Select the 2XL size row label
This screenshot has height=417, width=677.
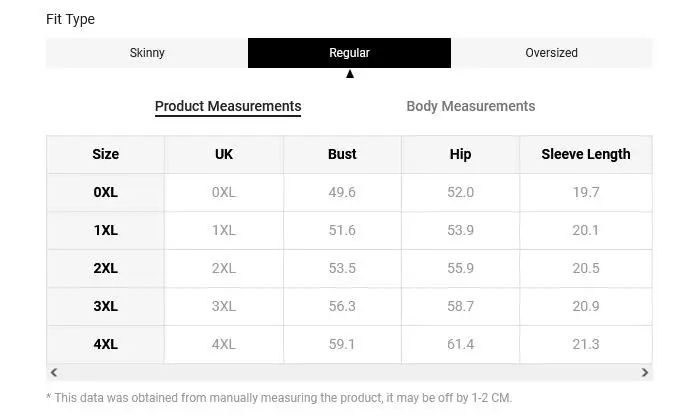point(105,269)
